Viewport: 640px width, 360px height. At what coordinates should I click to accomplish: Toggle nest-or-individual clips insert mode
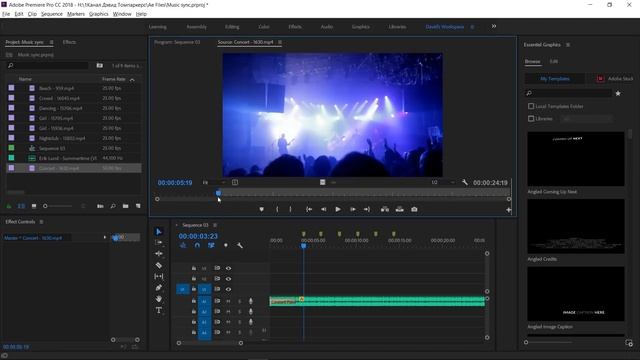[x=183, y=245]
